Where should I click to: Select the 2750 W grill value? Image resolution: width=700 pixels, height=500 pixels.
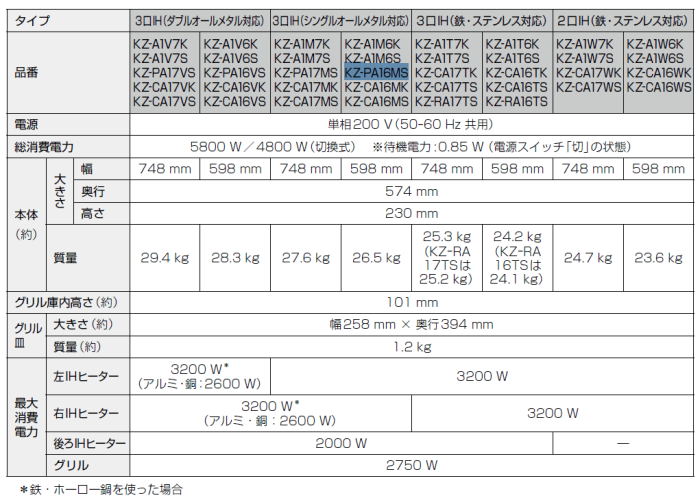[412, 465]
